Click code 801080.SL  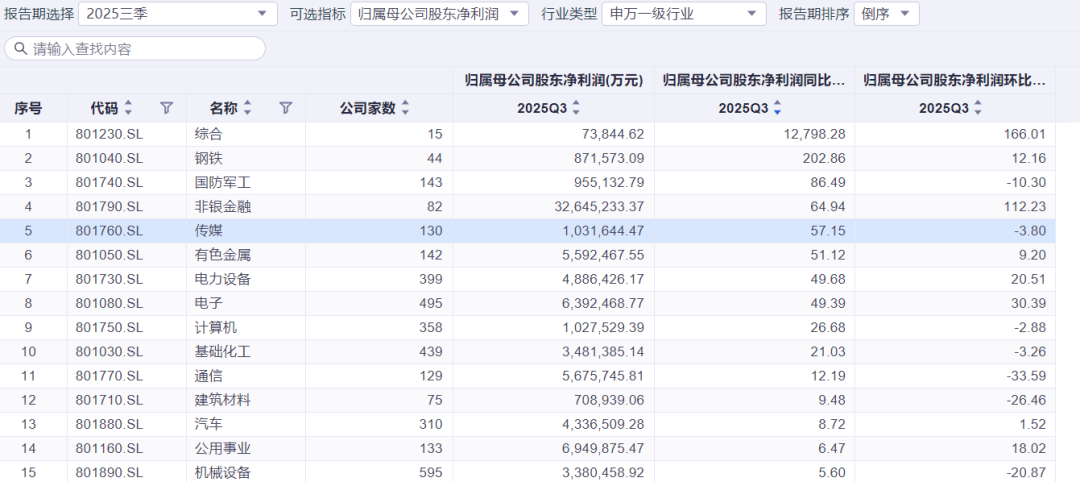coord(110,304)
